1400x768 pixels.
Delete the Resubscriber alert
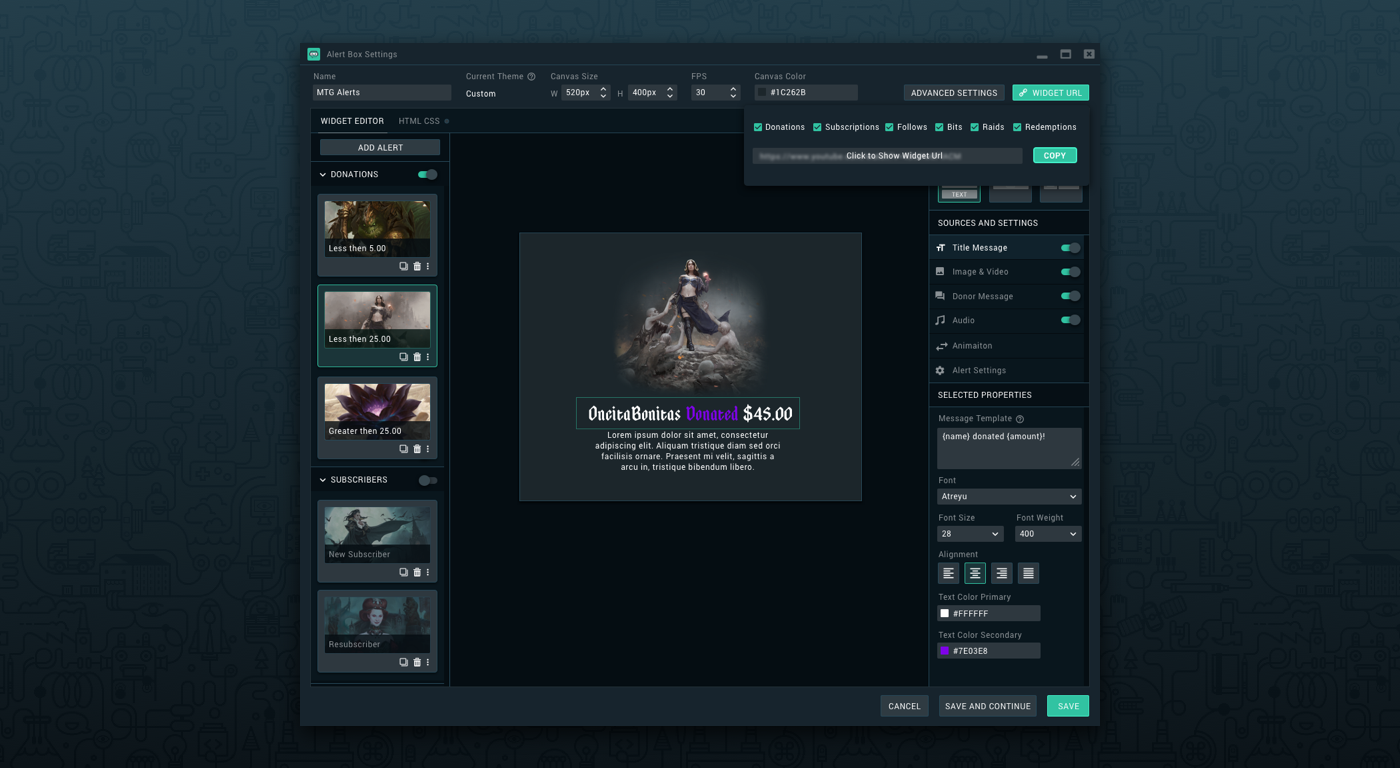417,662
